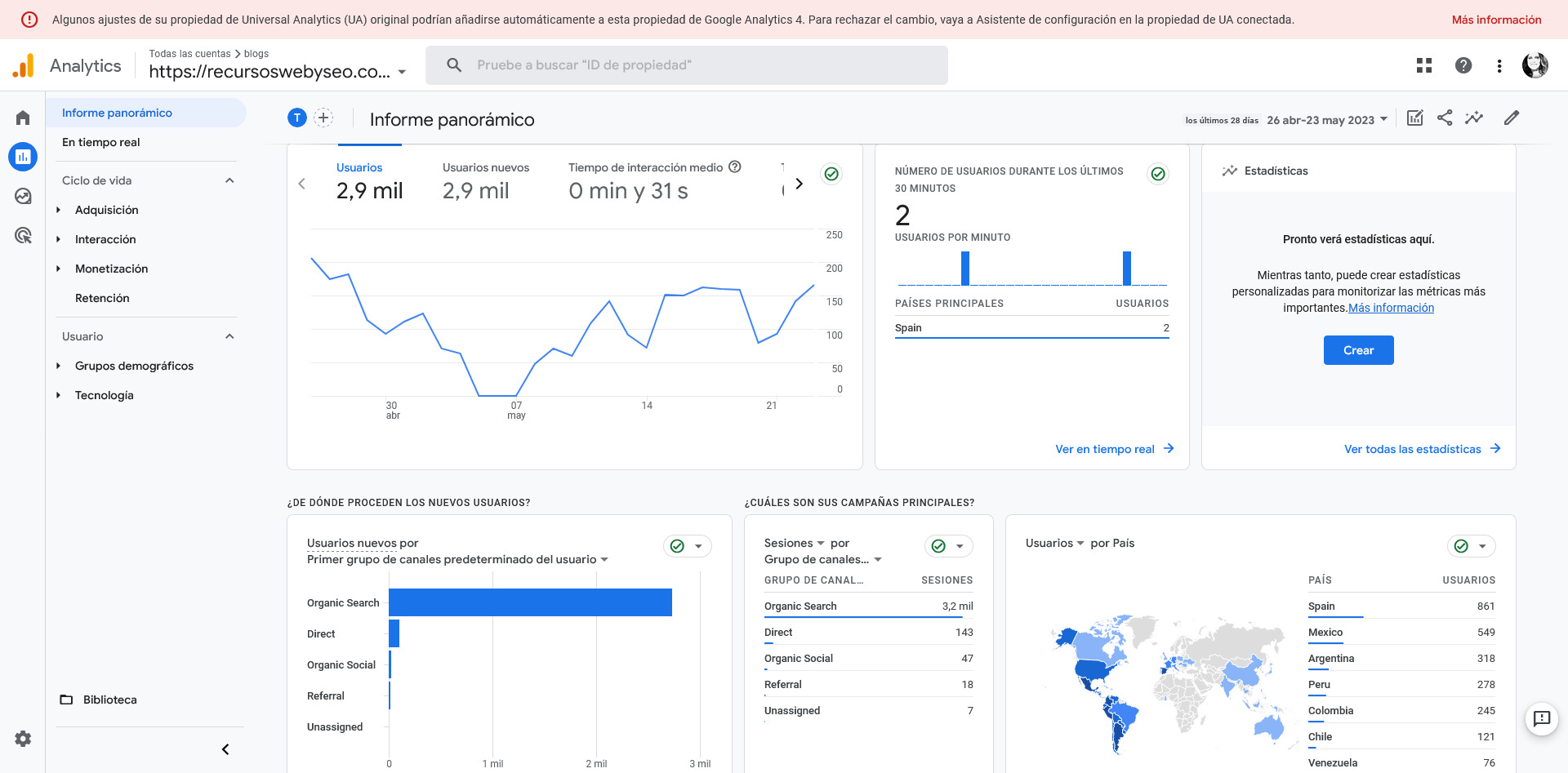Collapse the sidebar navigation arrow

(x=225, y=749)
